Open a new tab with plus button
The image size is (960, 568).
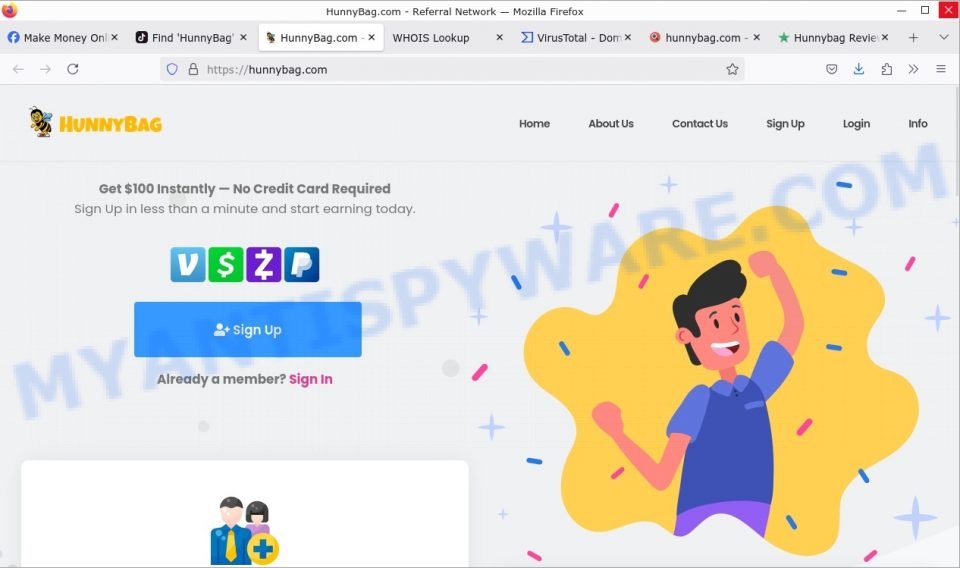coord(913,37)
